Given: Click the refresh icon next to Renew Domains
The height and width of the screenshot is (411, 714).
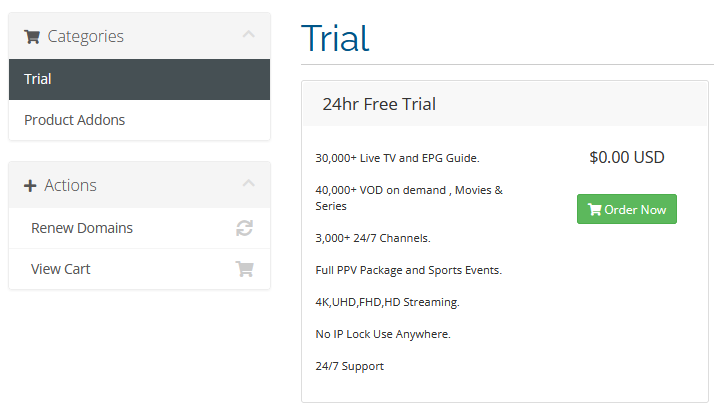Looking at the screenshot, I should [244, 228].
